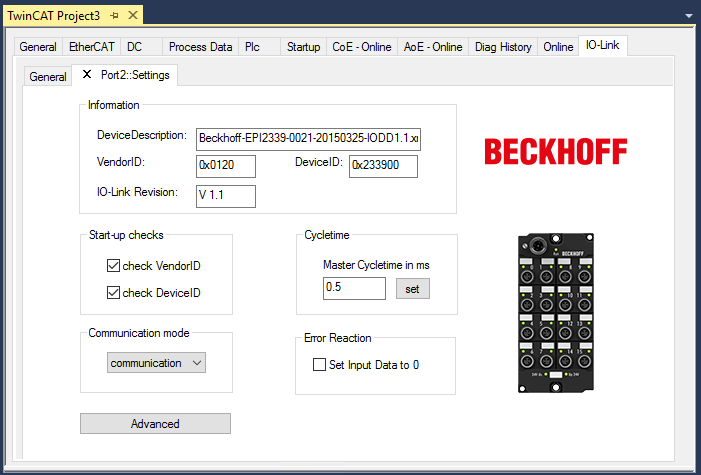
Task: Click the DeviceID field showing 0x233900
Action: 383,166
